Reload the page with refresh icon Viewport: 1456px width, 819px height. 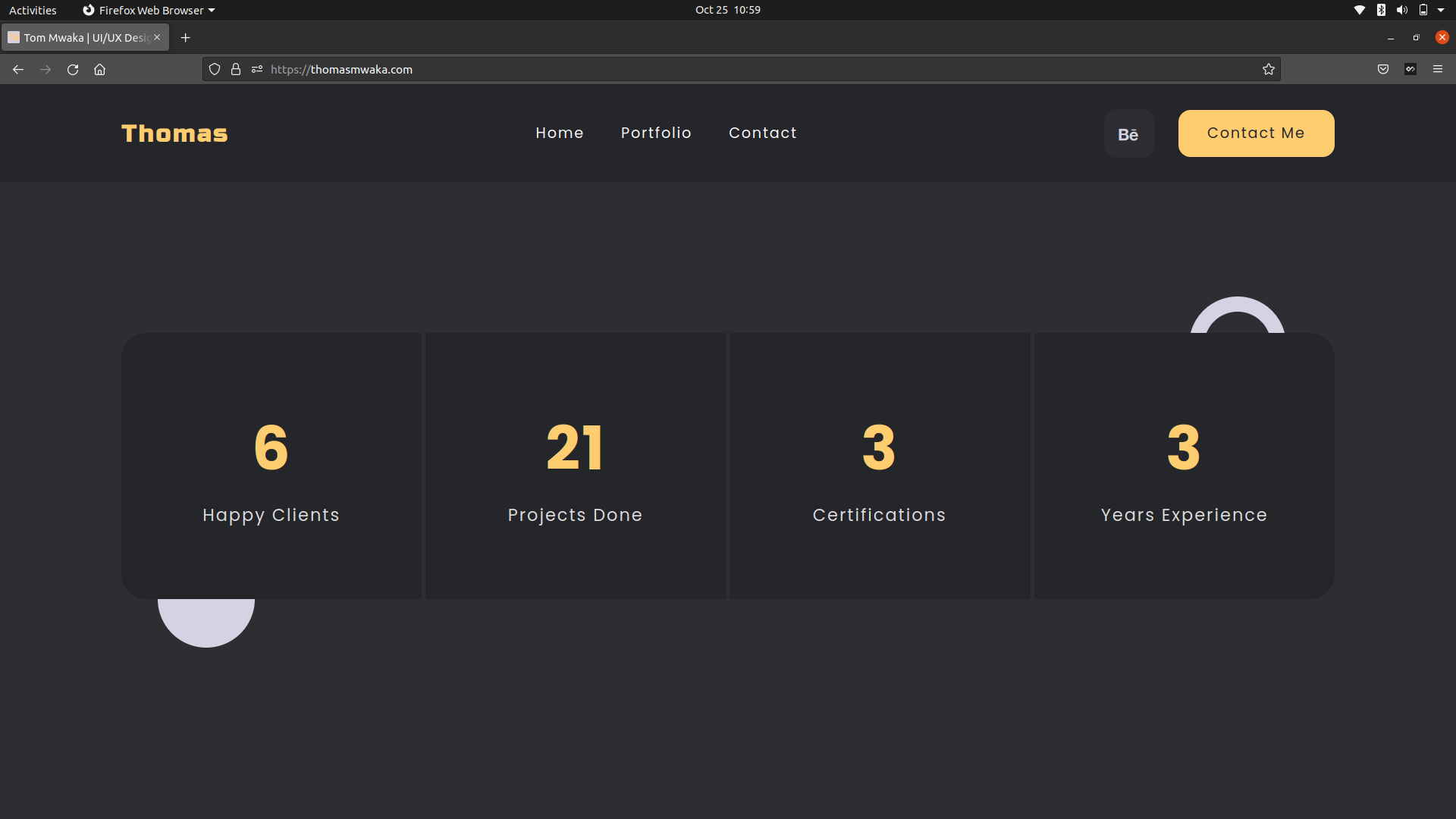click(x=73, y=70)
